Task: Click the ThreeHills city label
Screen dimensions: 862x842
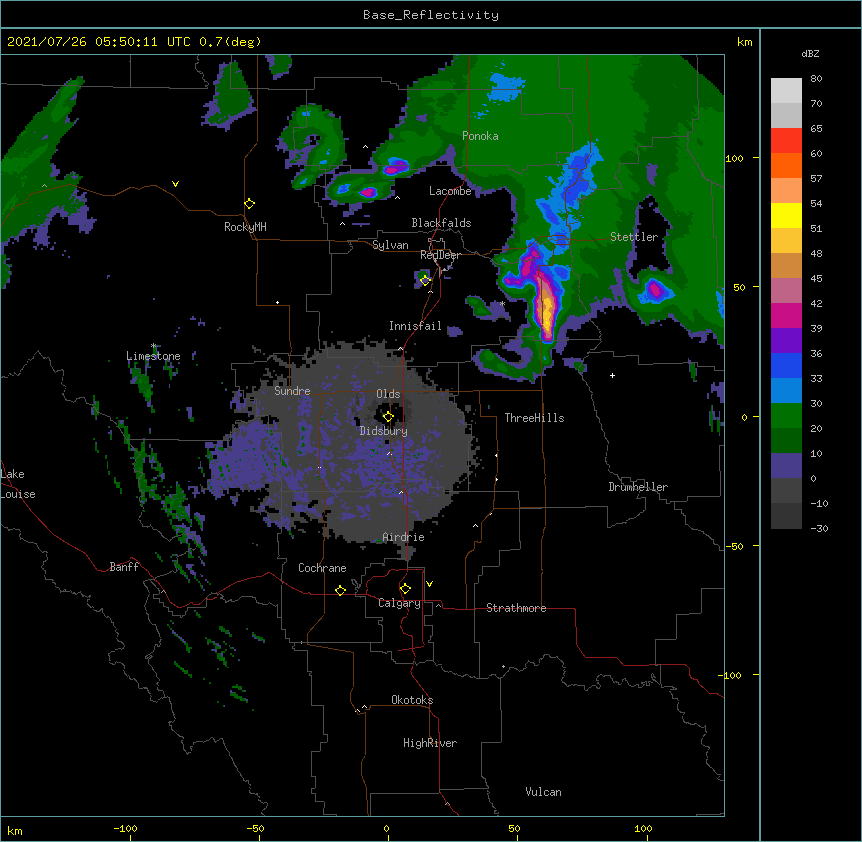Action: [534, 418]
